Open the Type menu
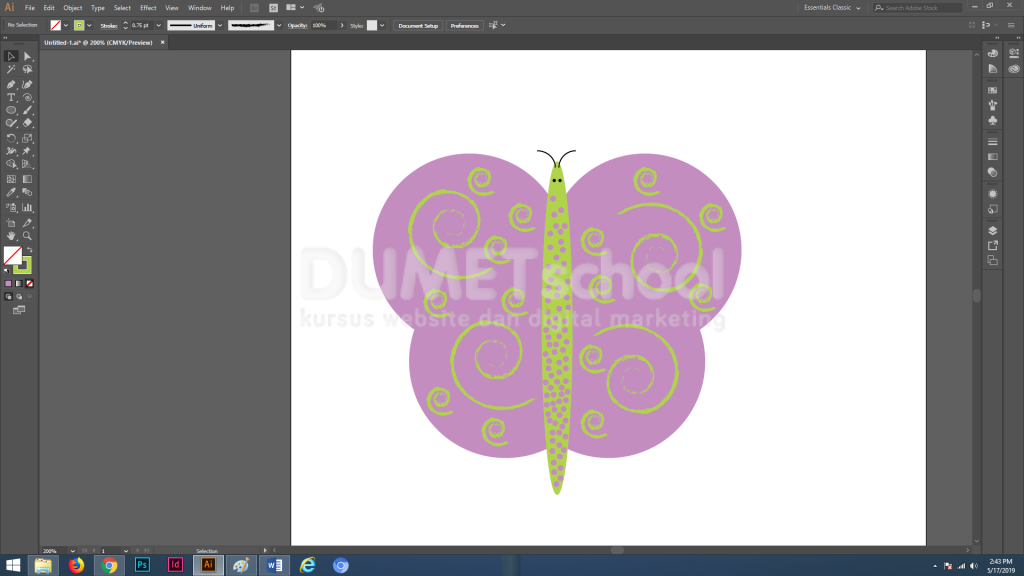This screenshot has width=1024, height=576. click(x=98, y=8)
